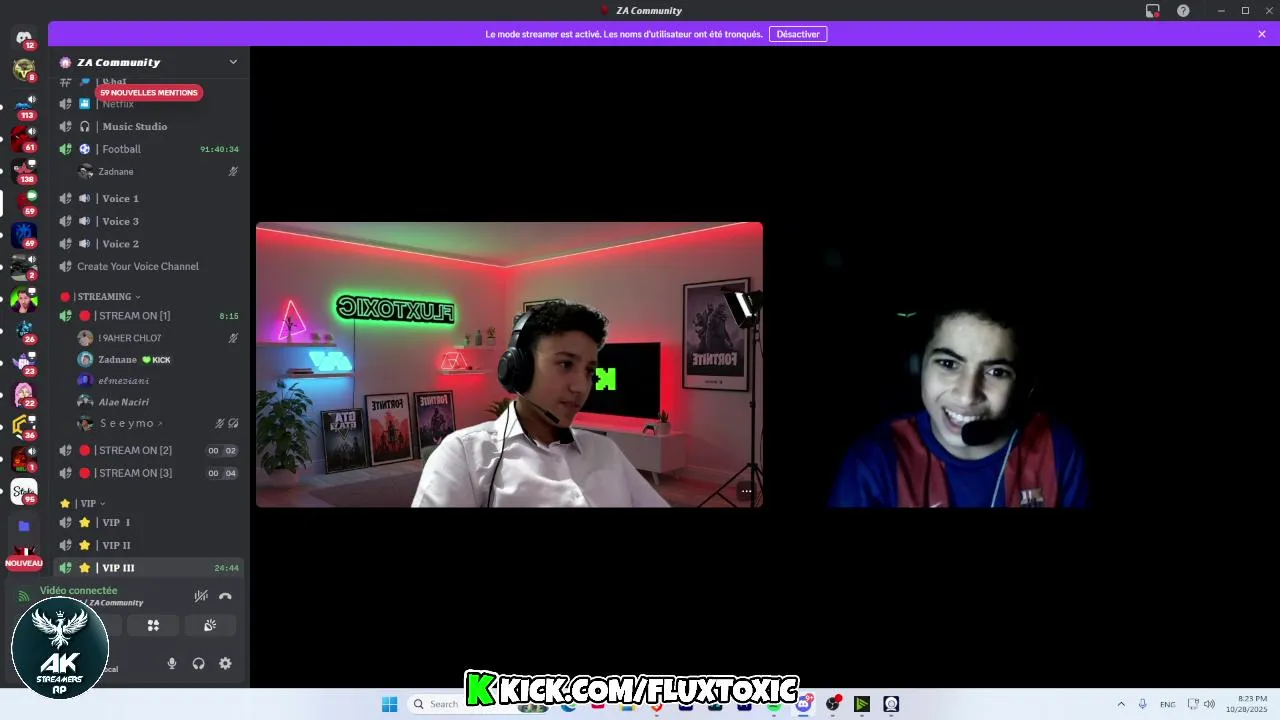Open ZA Community server dropdown menu
The height and width of the screenshot is (720, 1280).
(233, 62)
